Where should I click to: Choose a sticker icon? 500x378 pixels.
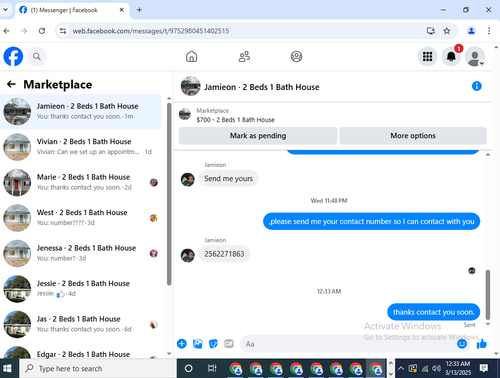click(213, 344)
